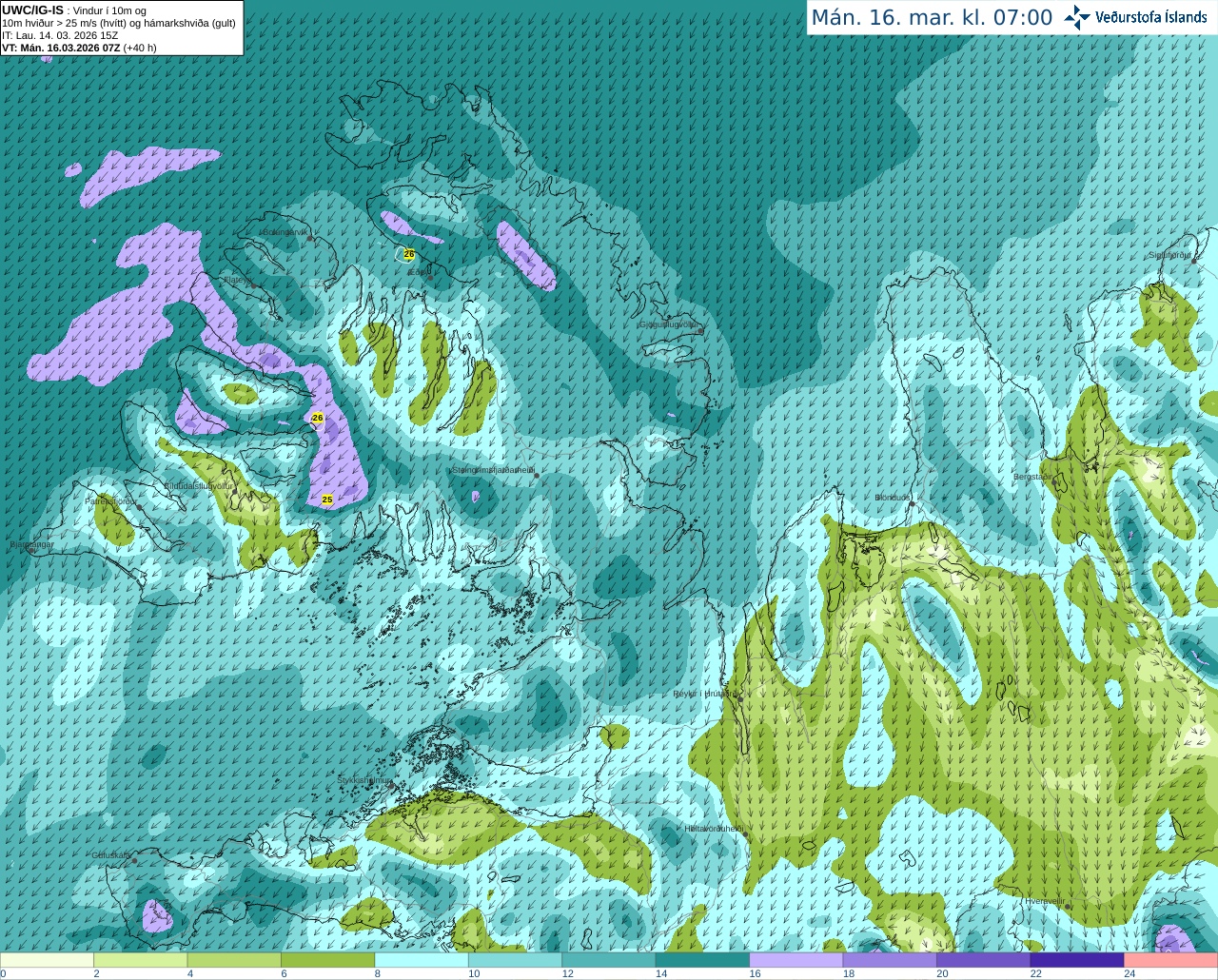The height and width of the screenshot is (980, 1218).
Task: Click the 20–22 m/s violet legend swatch
Action: pyautogui.click(x=984, y=960)
